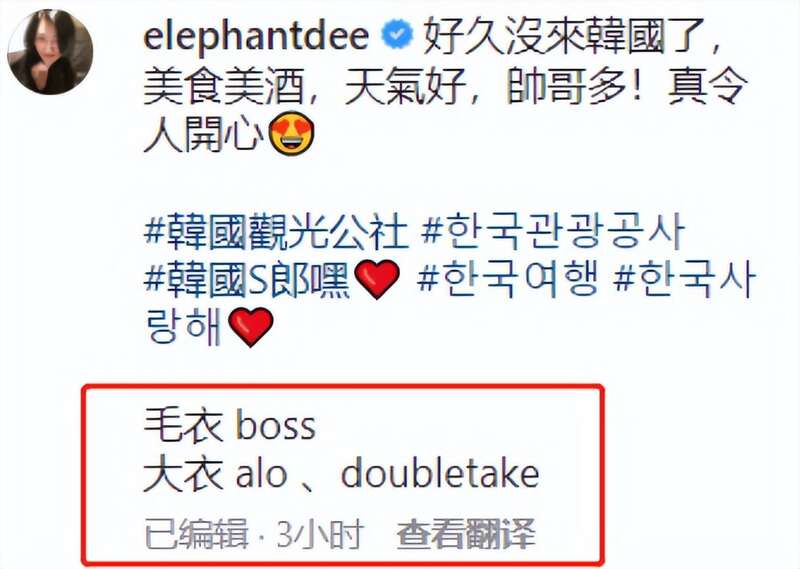Open hashtag #韓國觀光公社
This screenshot has height=569, width=800.
(277, 232)
